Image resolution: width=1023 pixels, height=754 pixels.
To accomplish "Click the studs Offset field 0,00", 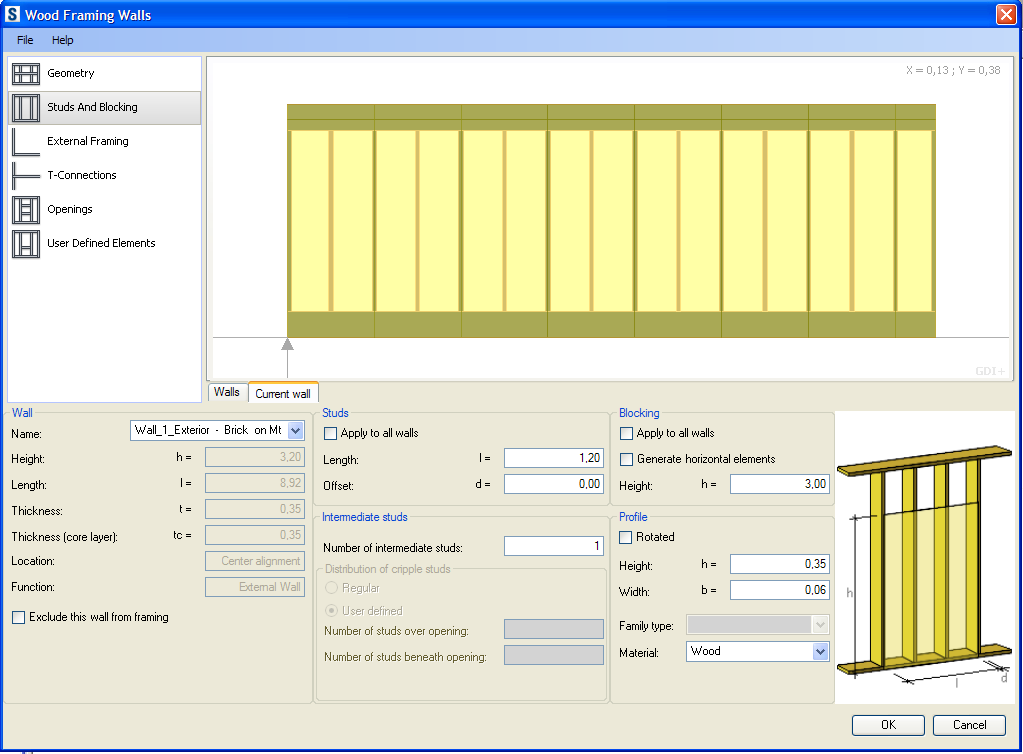I will point(553,484).
